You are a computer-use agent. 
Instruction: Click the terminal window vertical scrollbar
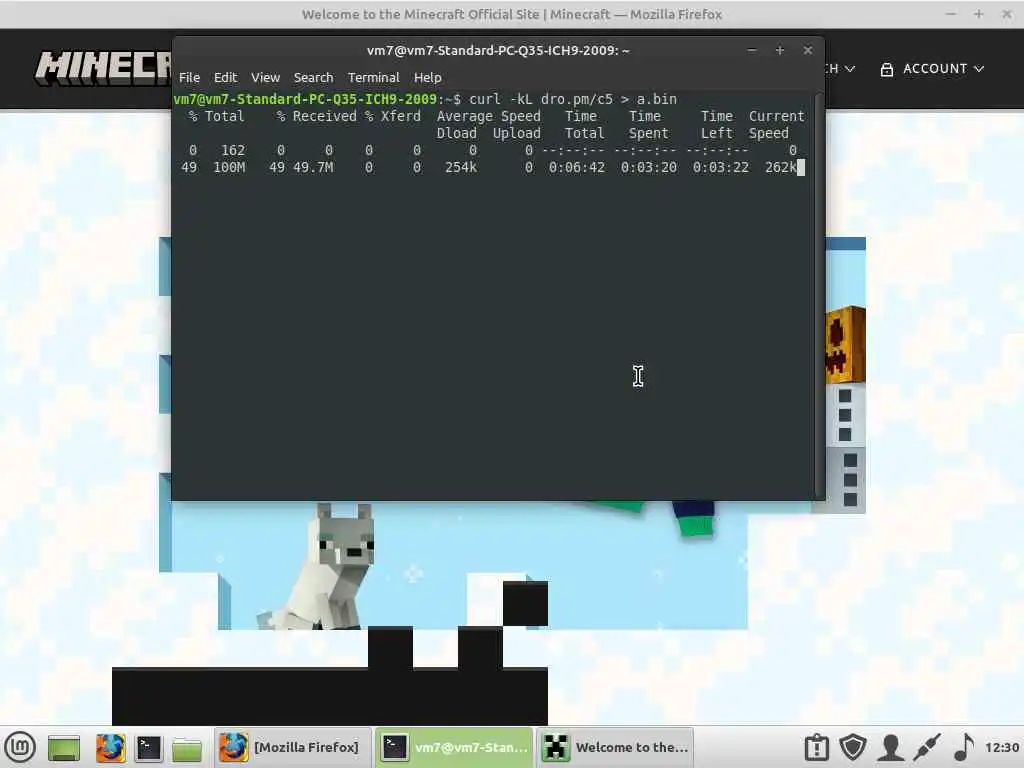819,295
